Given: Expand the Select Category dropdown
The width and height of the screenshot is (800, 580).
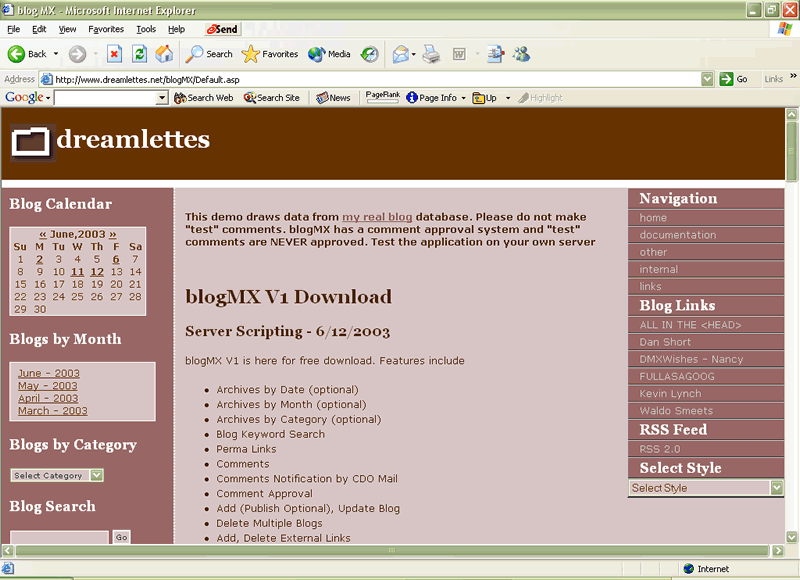Looking at the screenshot, I should pos(96,476).
